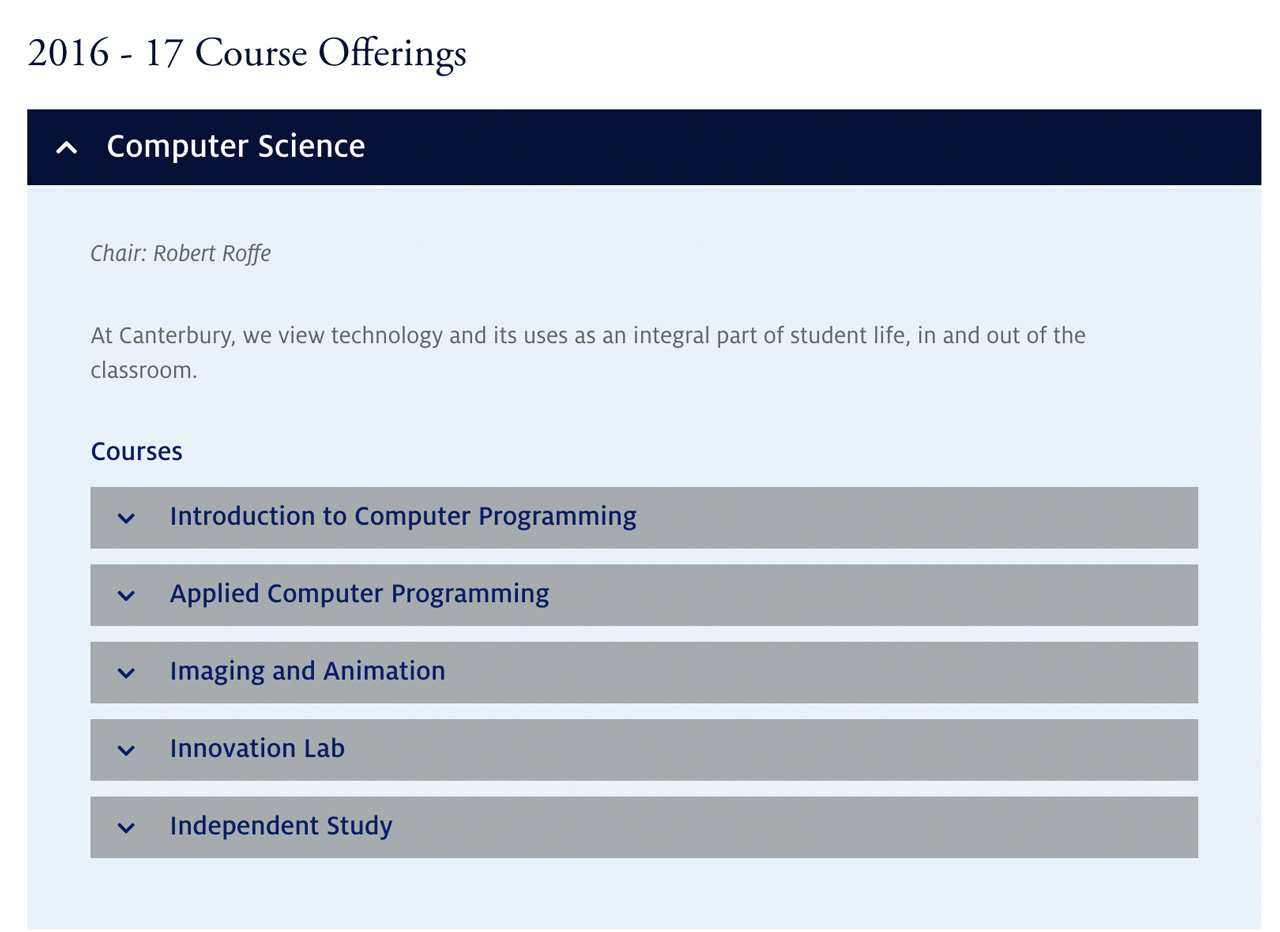Click the down arrow icon for Independent Study
The height and width of the screenshot is (932, 1280).
126,827
